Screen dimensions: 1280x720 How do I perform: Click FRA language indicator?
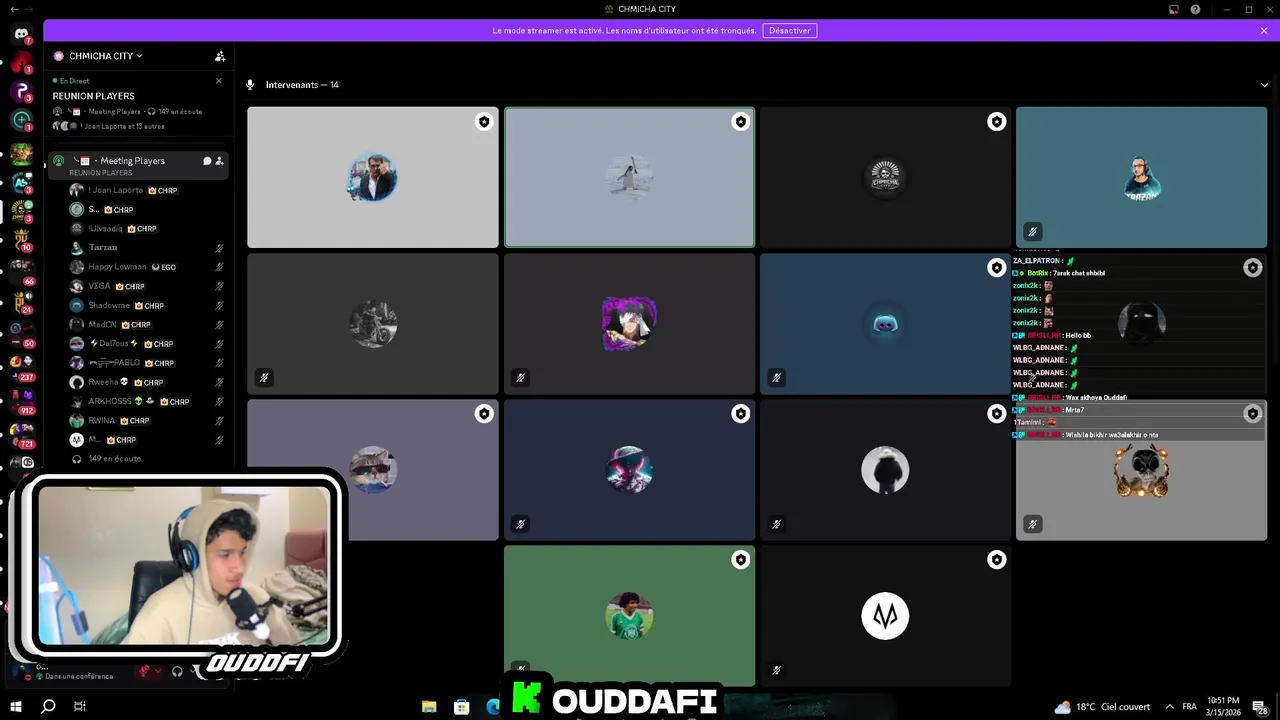1189,707
